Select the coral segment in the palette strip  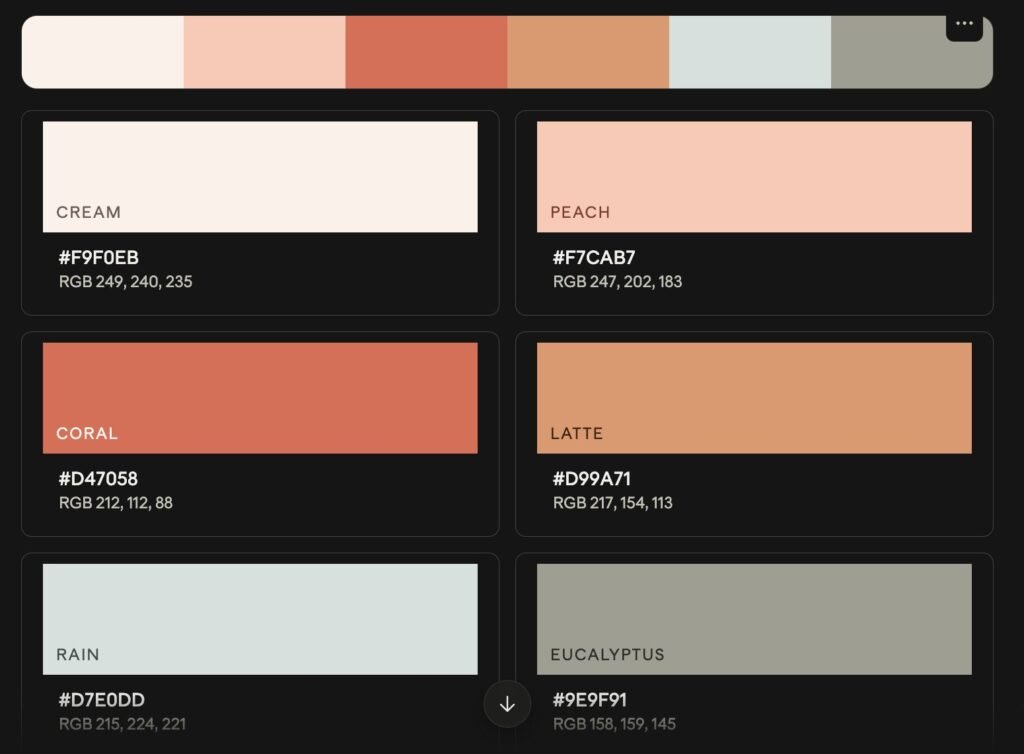426,52
